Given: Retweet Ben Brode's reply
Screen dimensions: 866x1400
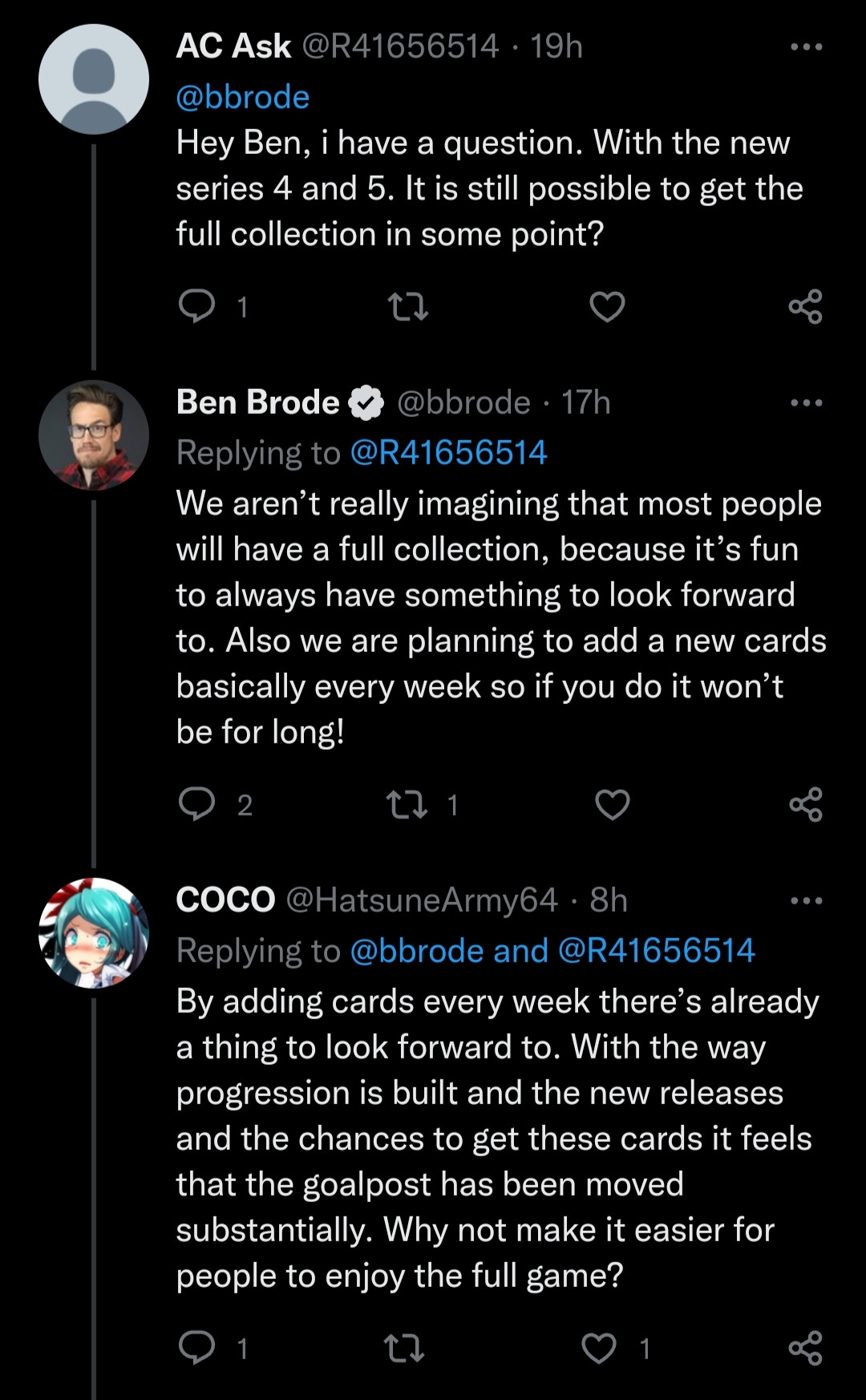Looking at the screenshot, I should [x=407, y=805].
